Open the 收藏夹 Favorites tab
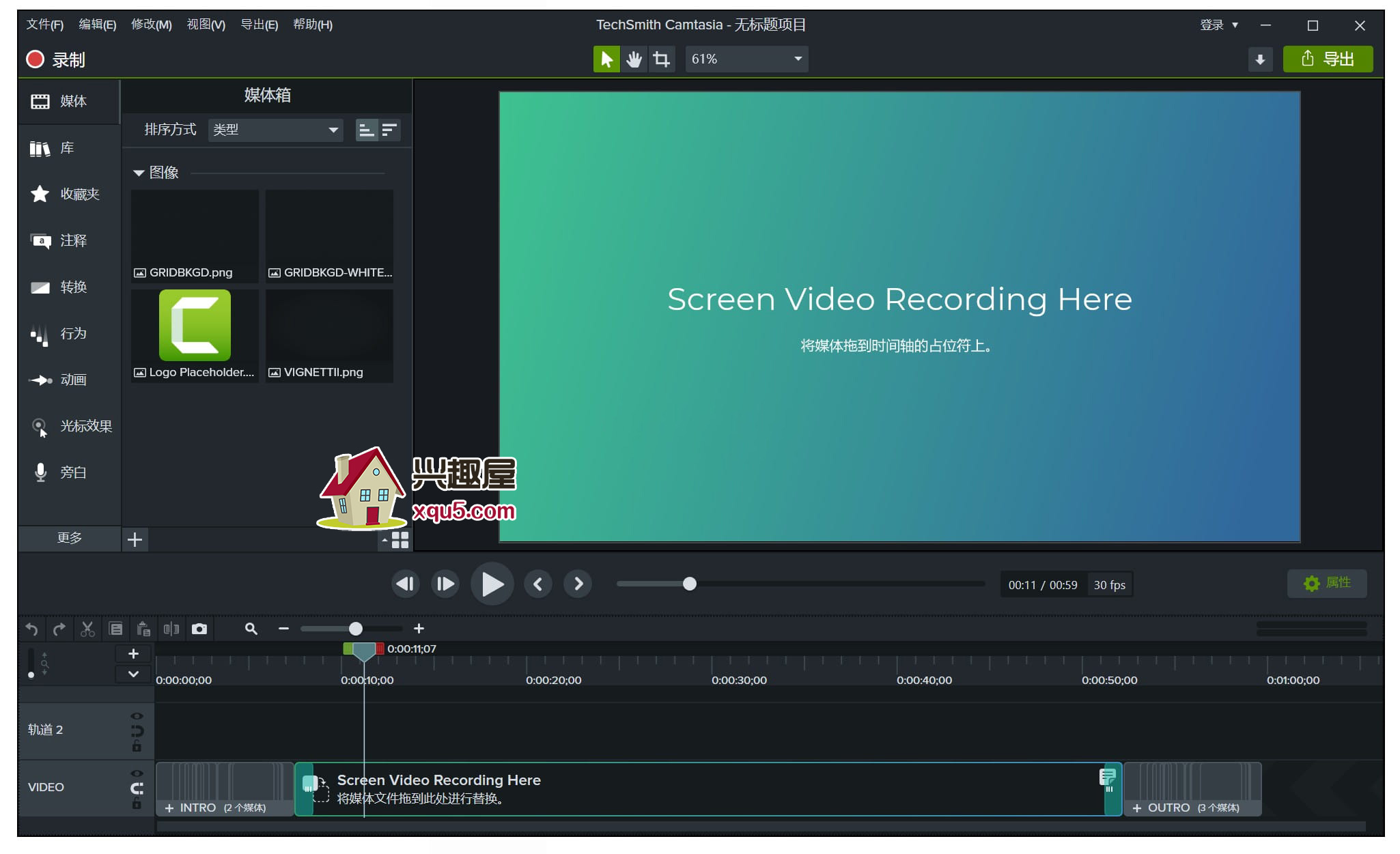 pyautogui.click(x=69, y=195)
